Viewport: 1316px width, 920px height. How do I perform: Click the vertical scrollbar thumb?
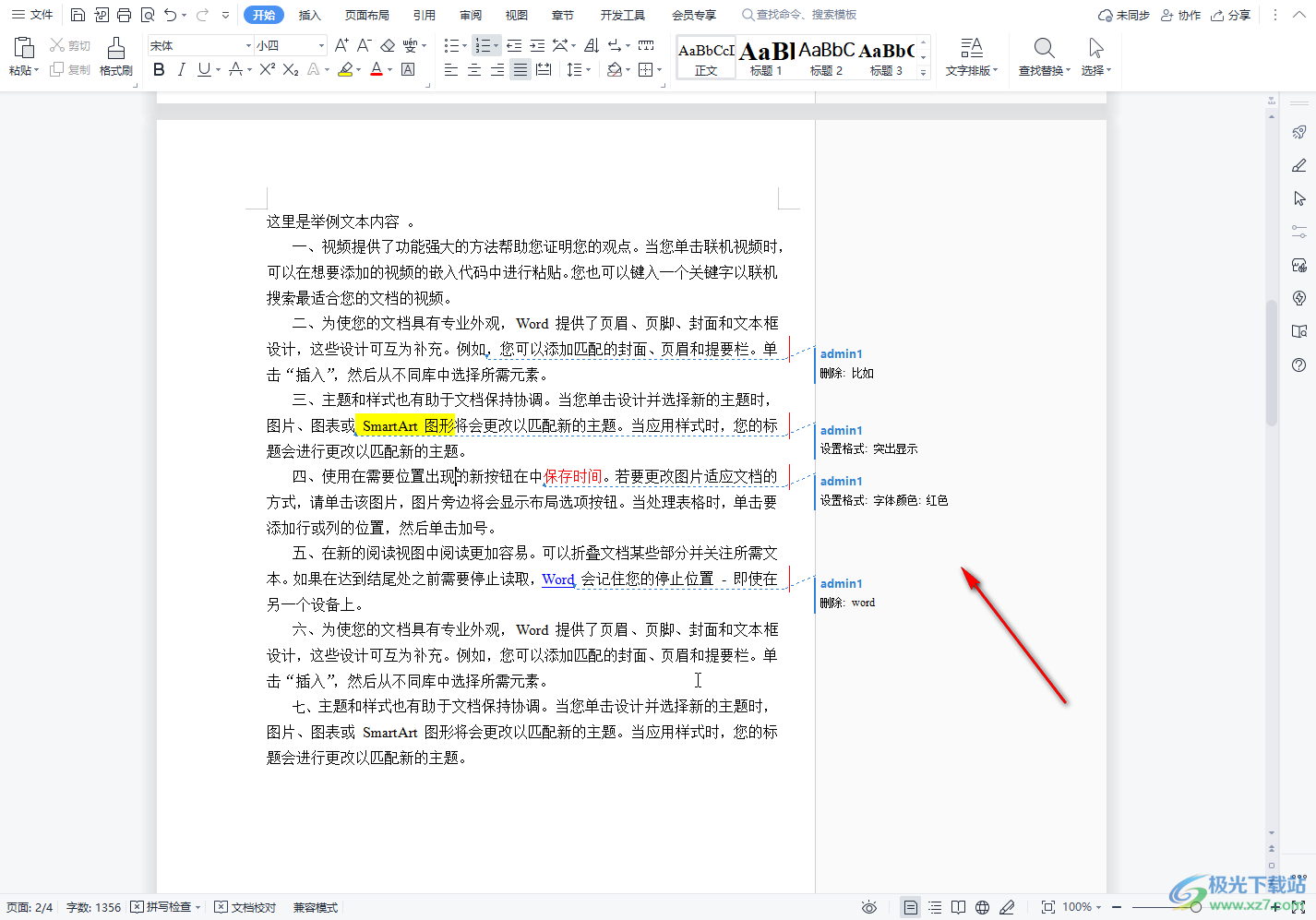coord(1272,363)
